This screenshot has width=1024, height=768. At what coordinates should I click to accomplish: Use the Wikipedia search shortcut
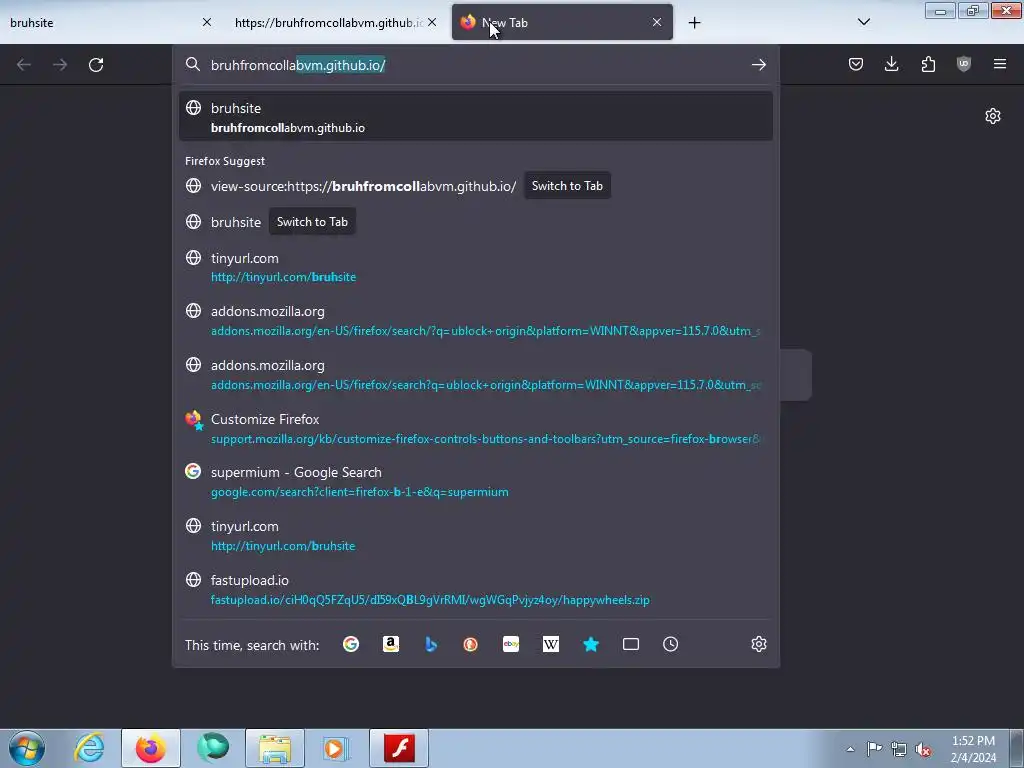(551, 645)
